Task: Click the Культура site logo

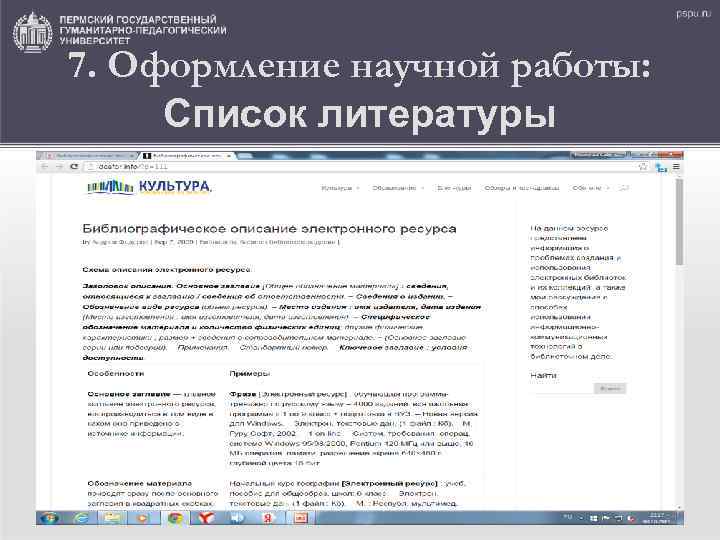Action: click(x=149, y=186)
